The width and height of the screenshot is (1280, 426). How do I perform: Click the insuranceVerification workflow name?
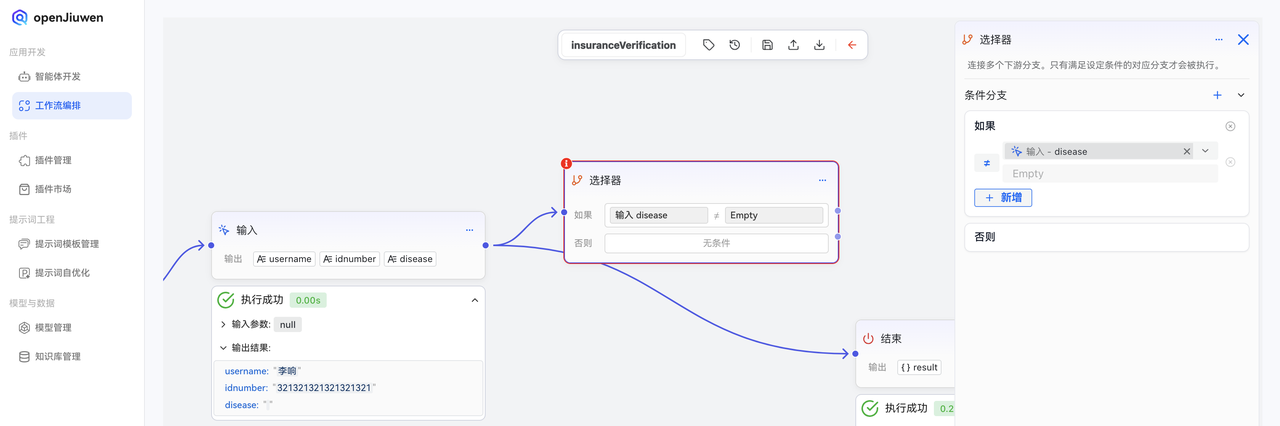pyautogui.click(x=623, y=45)
